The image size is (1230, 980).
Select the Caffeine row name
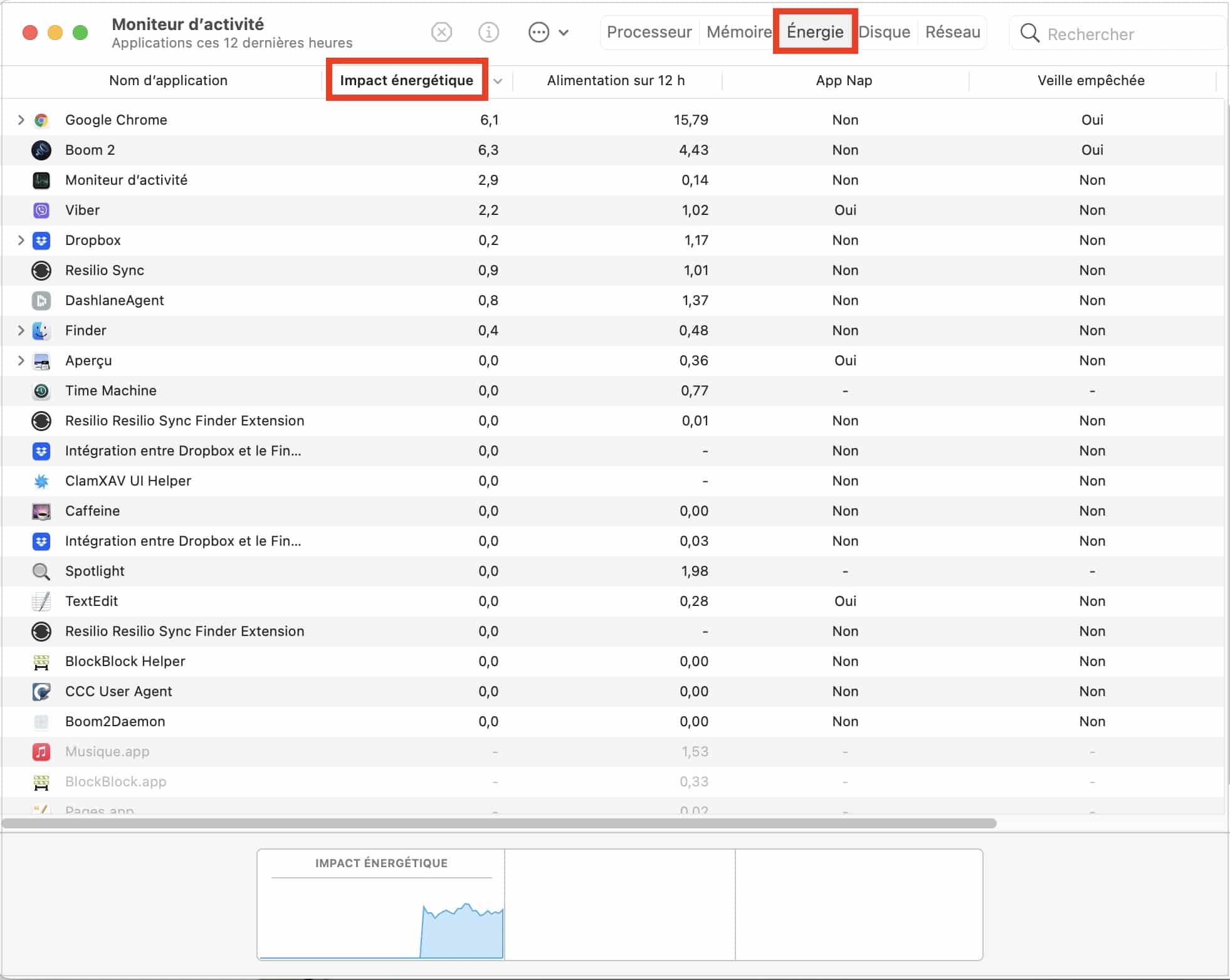92,511
